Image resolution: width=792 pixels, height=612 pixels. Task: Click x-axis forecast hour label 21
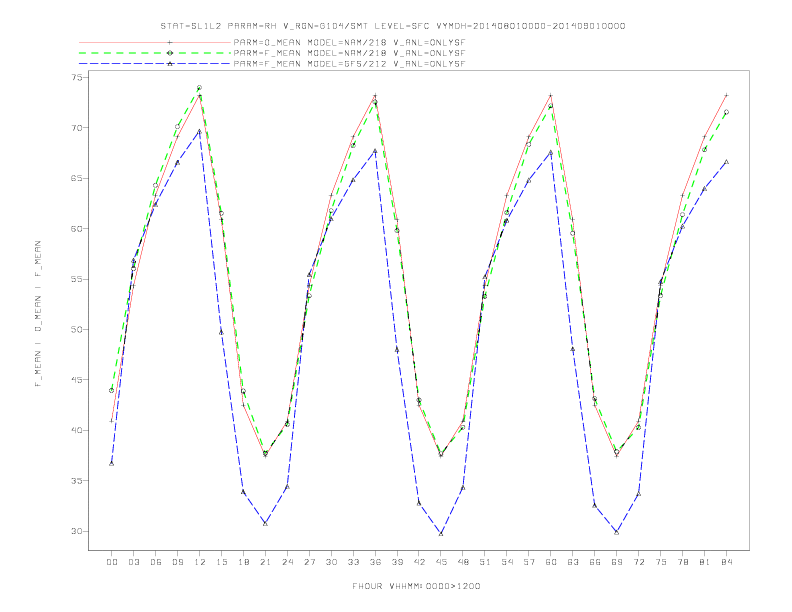tap(265, 562)
